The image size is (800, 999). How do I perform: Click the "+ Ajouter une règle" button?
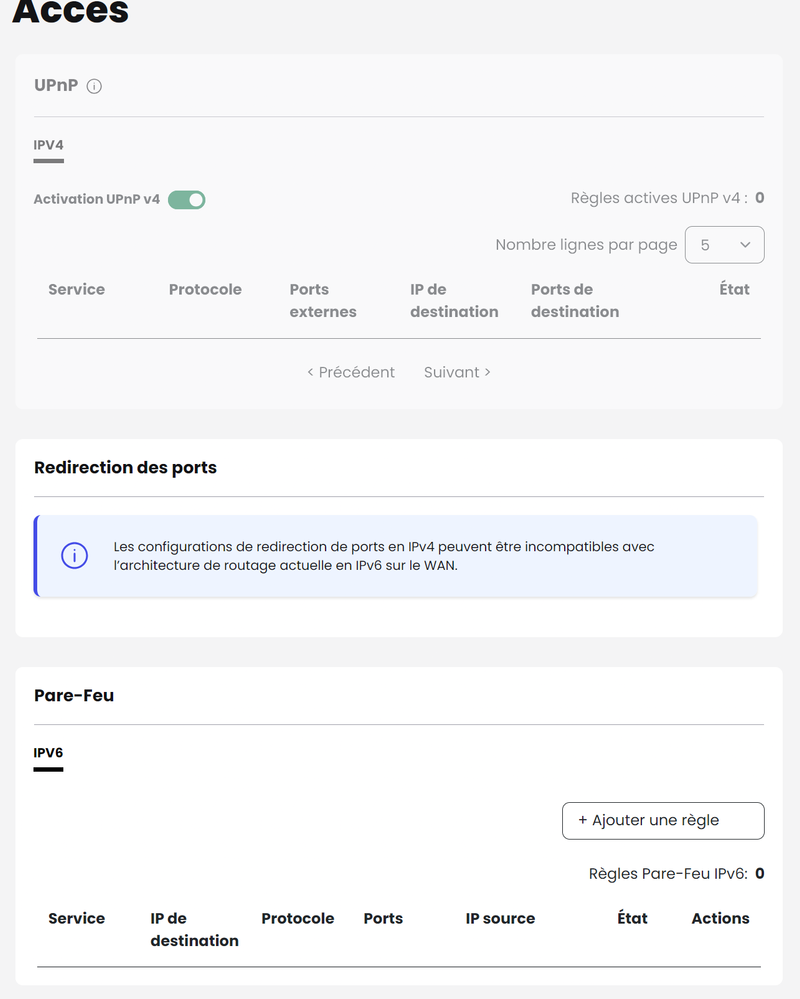tap(662, 820)
